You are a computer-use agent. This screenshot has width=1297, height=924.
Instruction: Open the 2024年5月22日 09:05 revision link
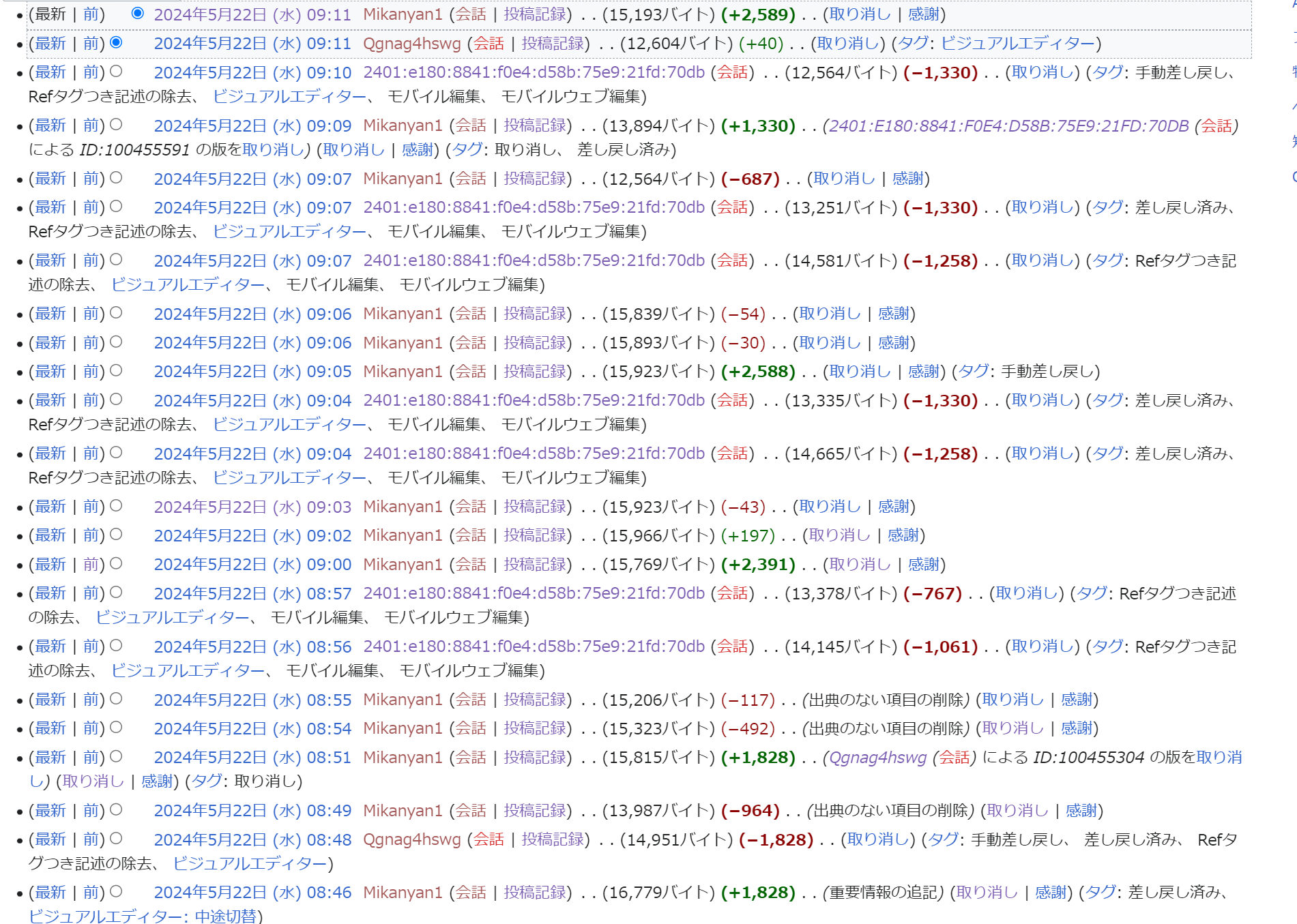[252, 372]
